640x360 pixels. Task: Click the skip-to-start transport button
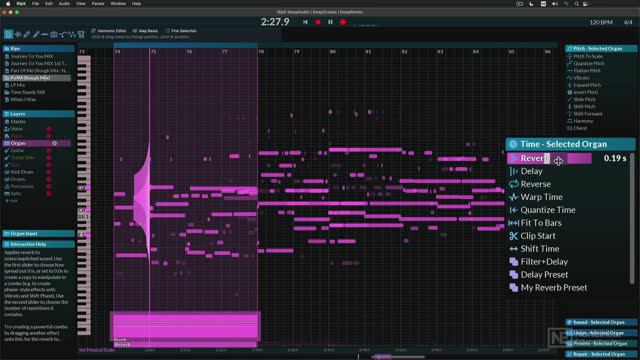coord(305,22)
